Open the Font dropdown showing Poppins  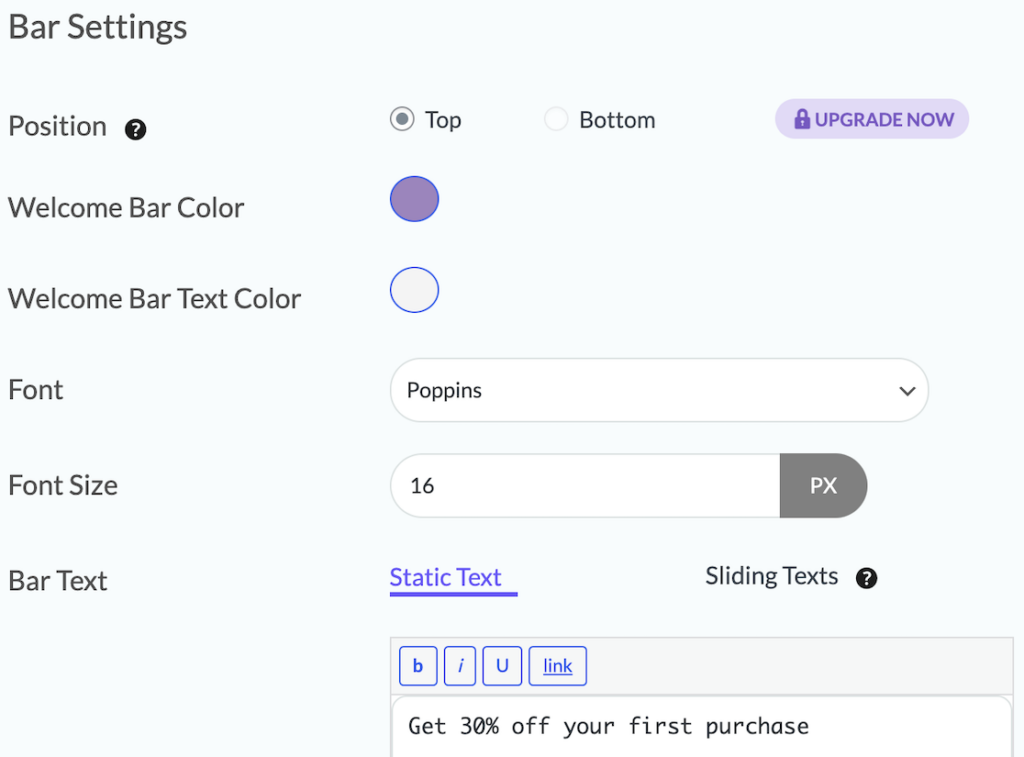click(x=659, y=390)
